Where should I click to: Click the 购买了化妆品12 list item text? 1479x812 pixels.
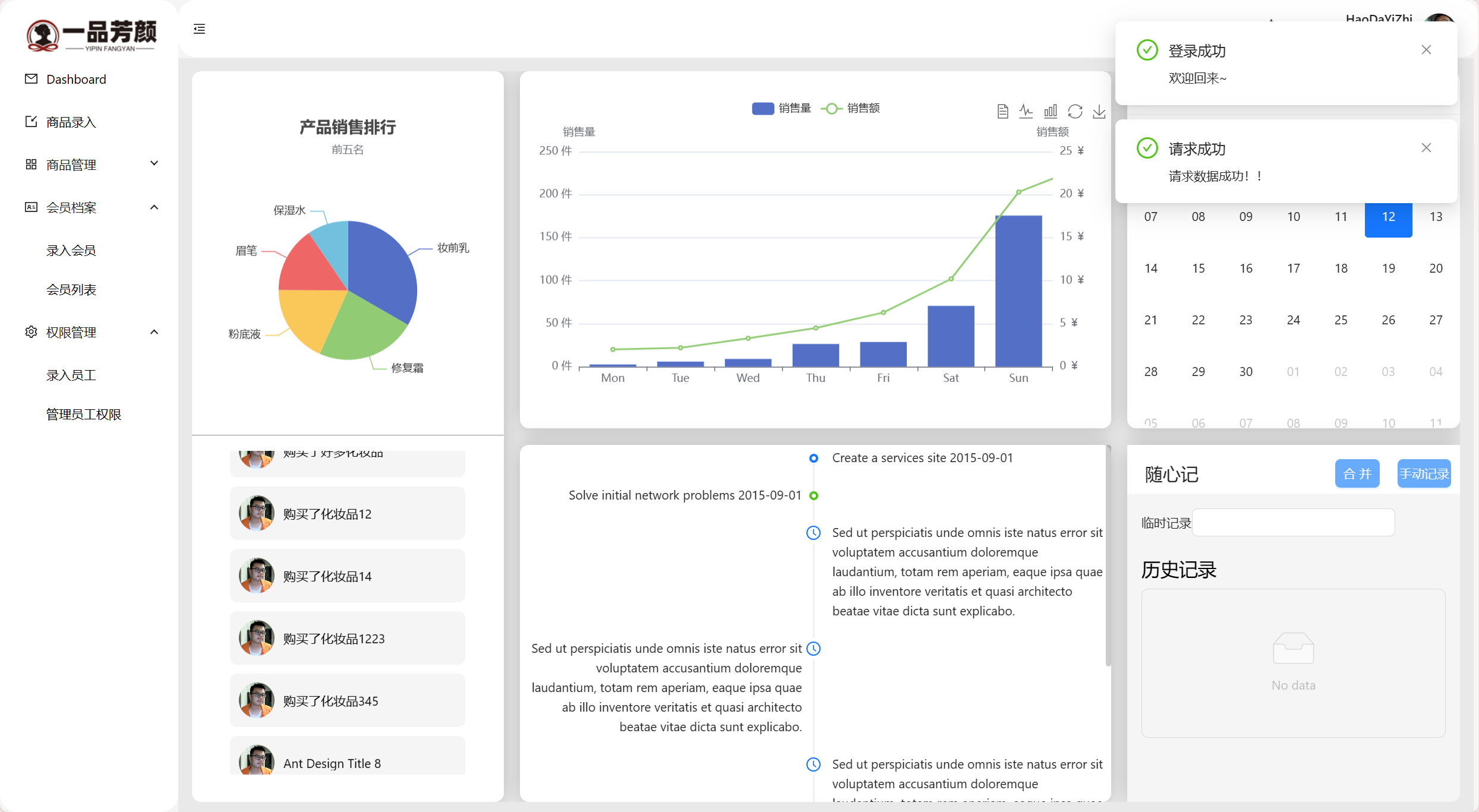click(327, 514)
